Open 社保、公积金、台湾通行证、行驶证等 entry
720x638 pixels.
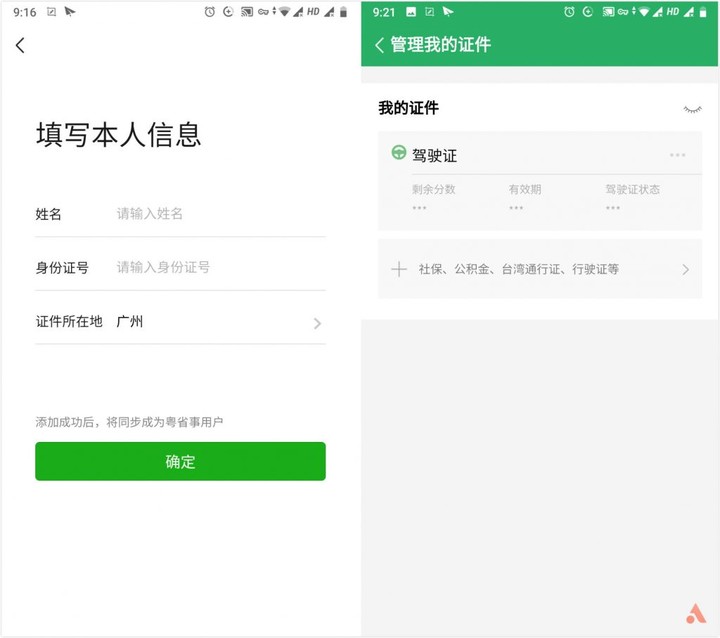pos(540,269)
